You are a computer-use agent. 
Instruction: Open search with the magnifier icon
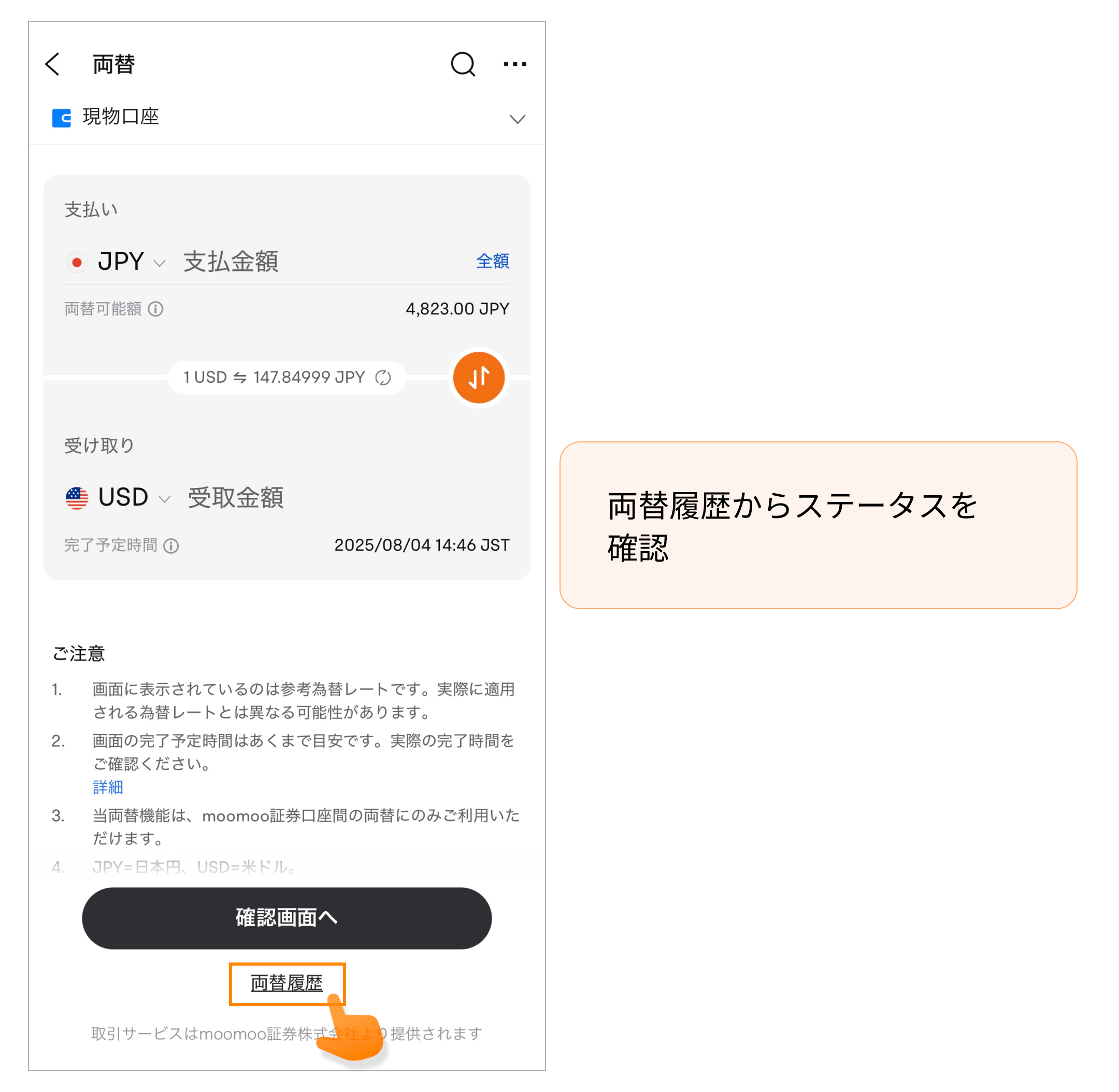(x=463, y=64)
